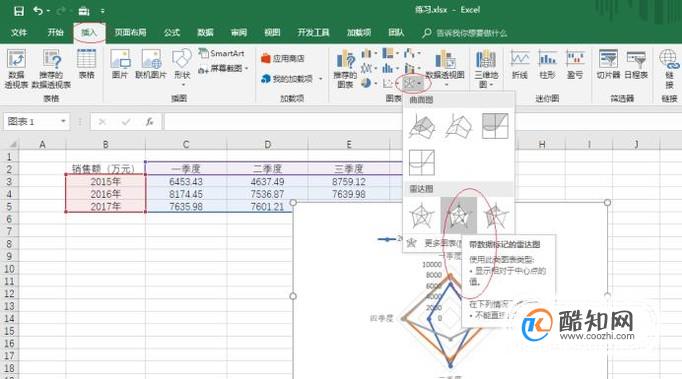Open the statistic histogram chart insert menu
The image size is (682, 379).
point(390,68)
